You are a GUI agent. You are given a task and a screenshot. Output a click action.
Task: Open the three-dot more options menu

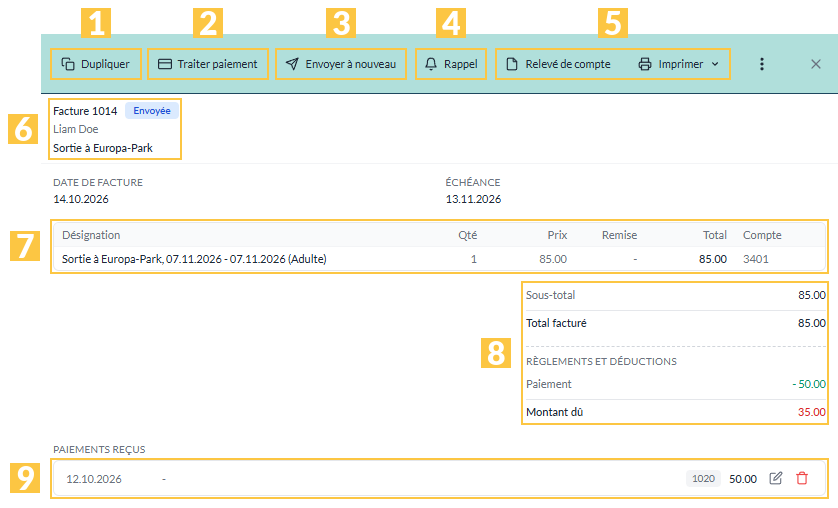762,64
